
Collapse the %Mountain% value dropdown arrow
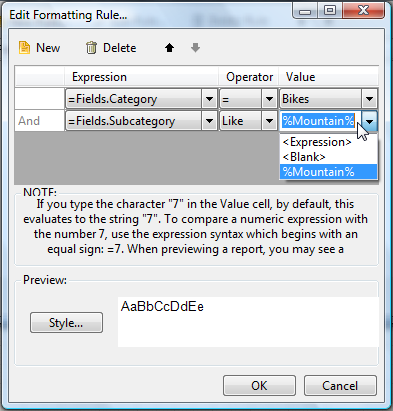click(x=369, y=122)
